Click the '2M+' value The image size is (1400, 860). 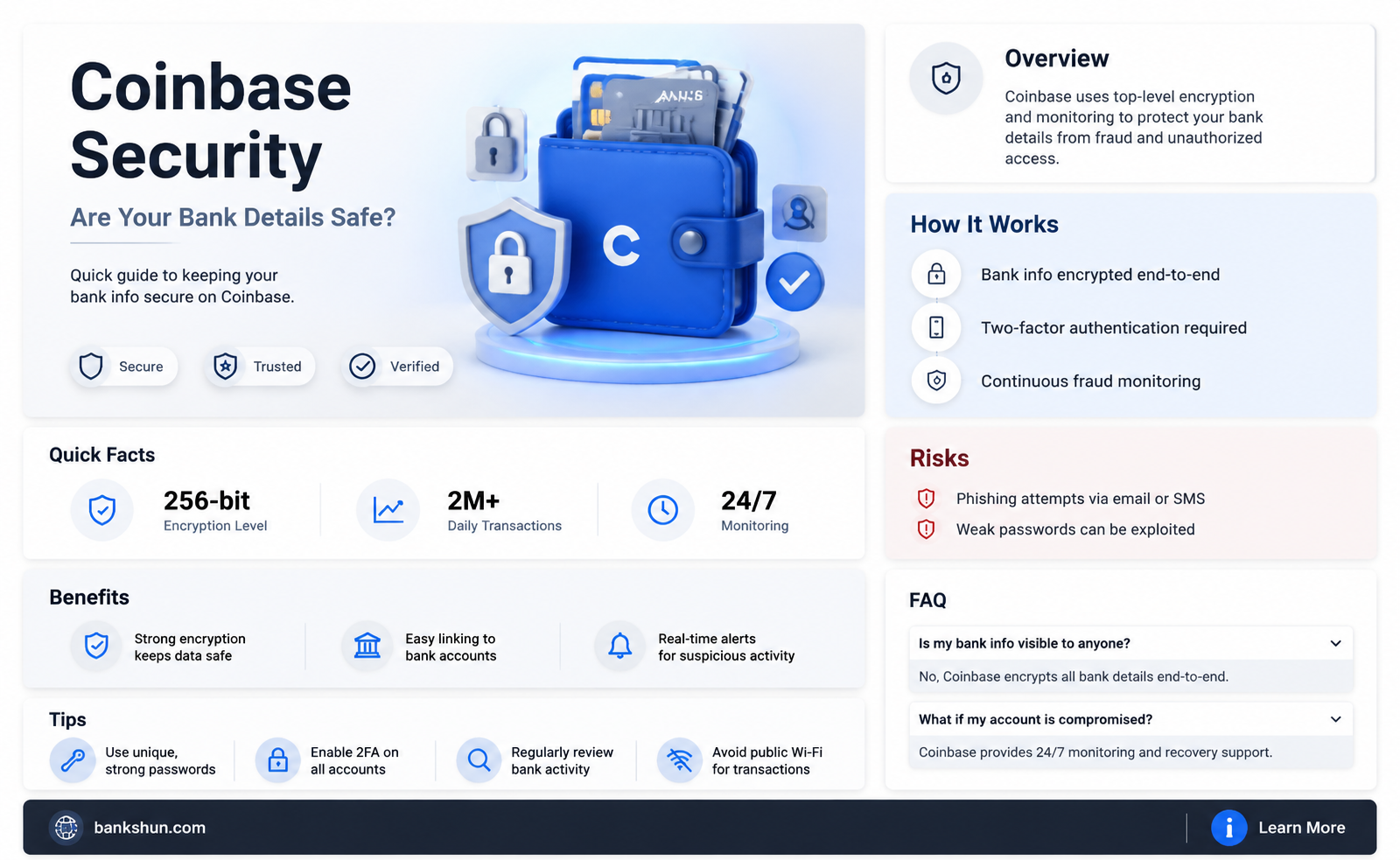coord(473,500)
